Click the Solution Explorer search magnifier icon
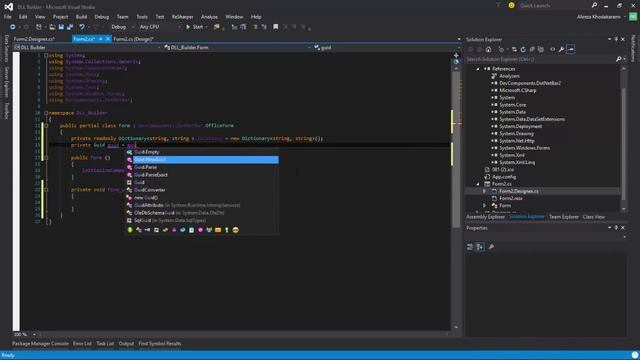Image resolution: width=640 pixels, height=360 pixels. (x=619, y=59)
